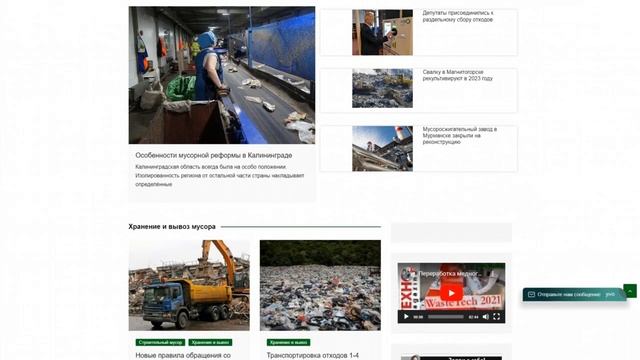Open 'Свалку в Магнитогорске рекультивируют в 2023 году'

[x=458, y=75]
